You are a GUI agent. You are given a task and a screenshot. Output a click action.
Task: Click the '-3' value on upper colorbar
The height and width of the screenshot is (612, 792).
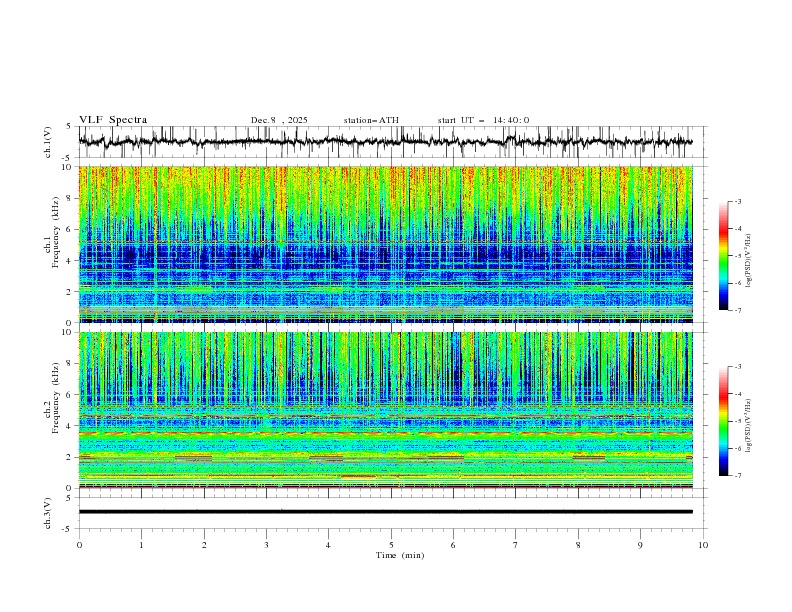737,201
